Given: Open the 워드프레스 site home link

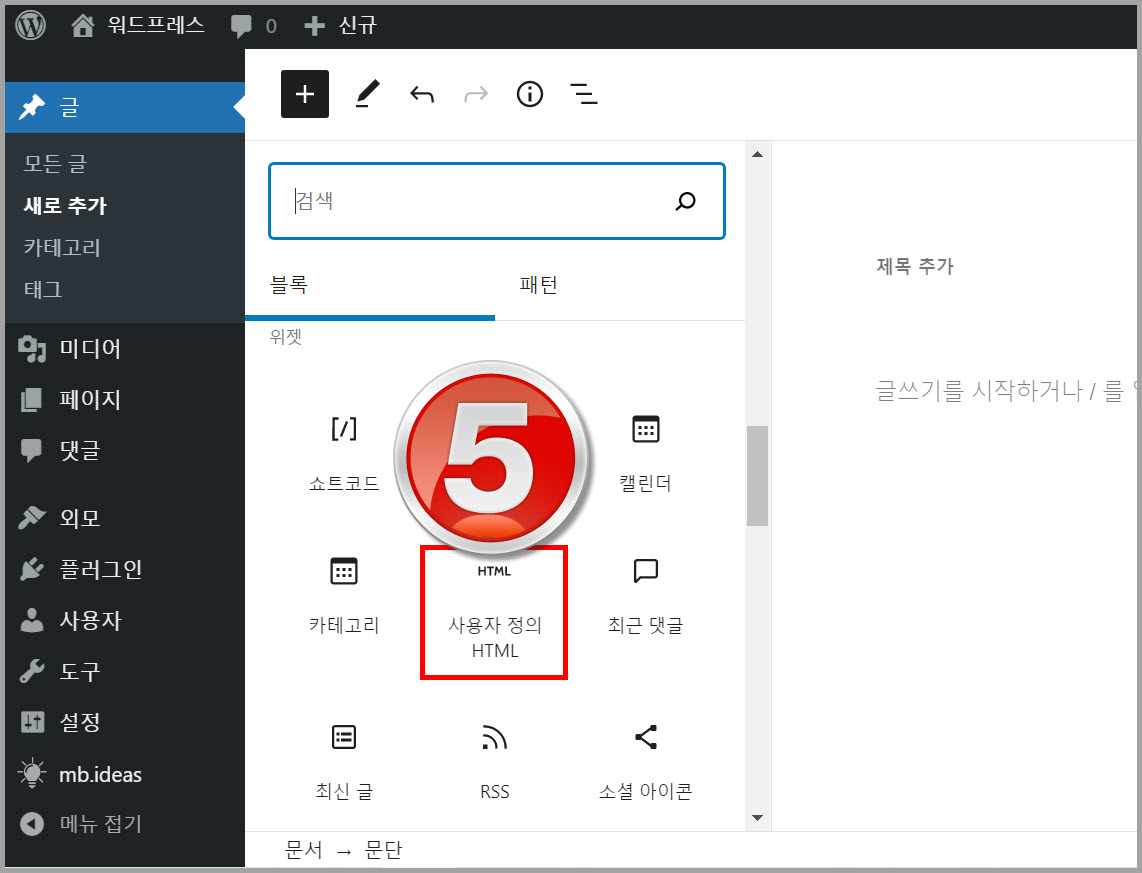Looking at the screenshot, I should pyautogui.click(x=138, y=25).
